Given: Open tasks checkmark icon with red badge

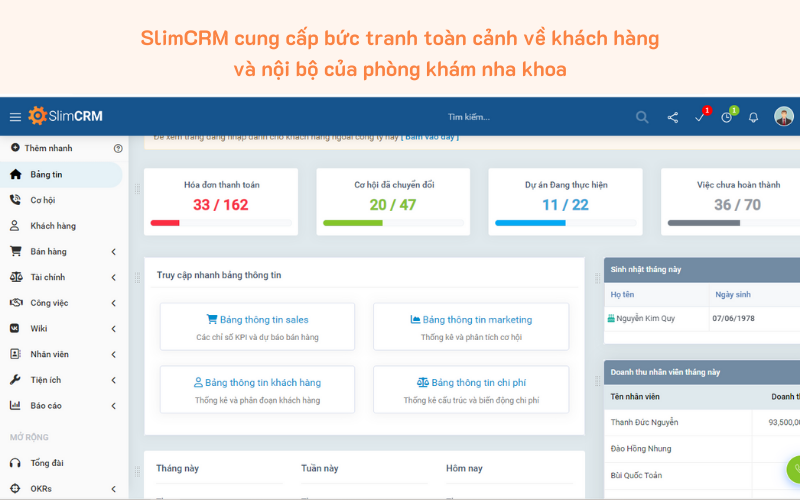Looking at the screenshot, I should pos(700,117).
